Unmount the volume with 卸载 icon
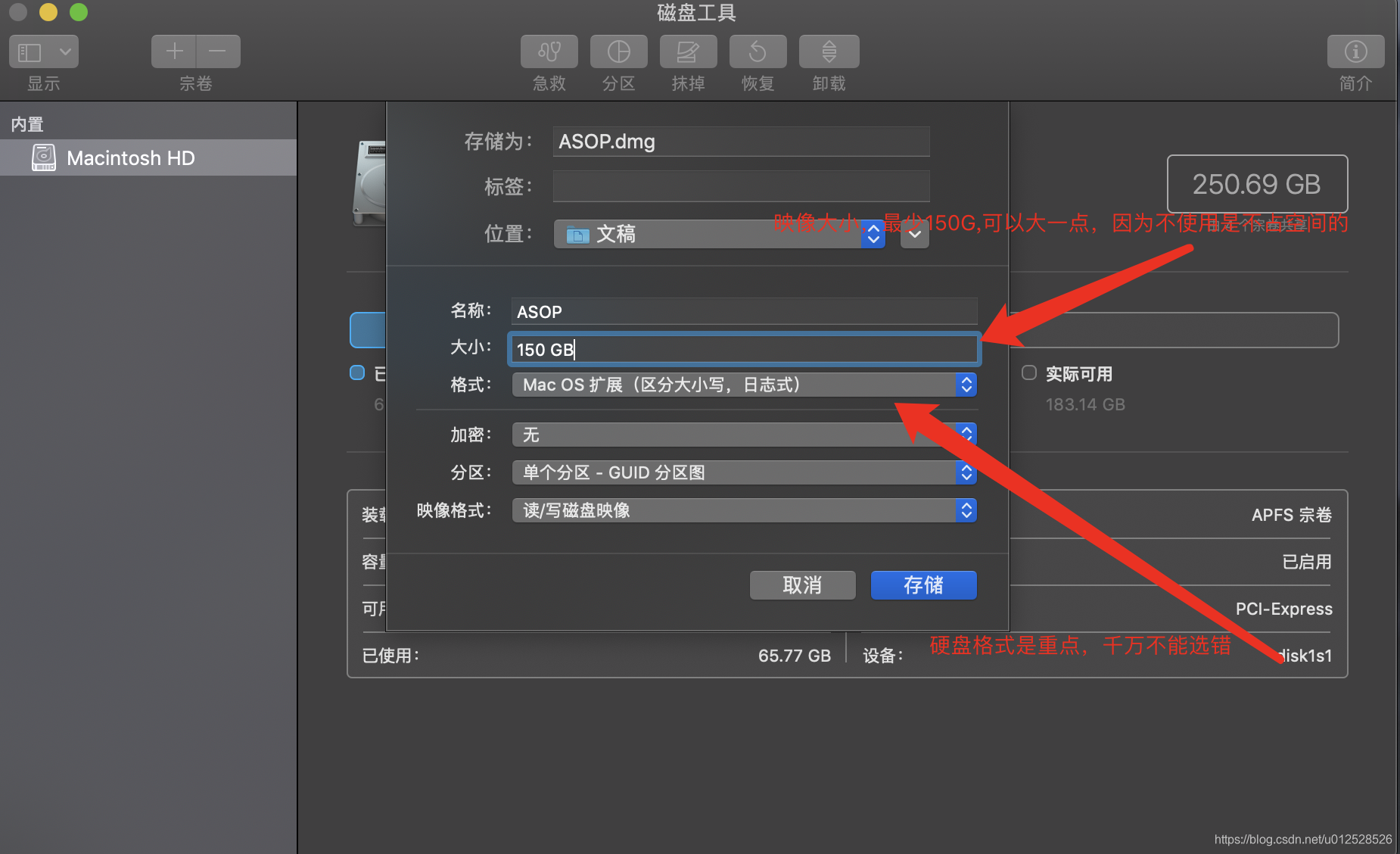Image resolution: width=1400 pixels, height=854 pixels. [829, 51]
